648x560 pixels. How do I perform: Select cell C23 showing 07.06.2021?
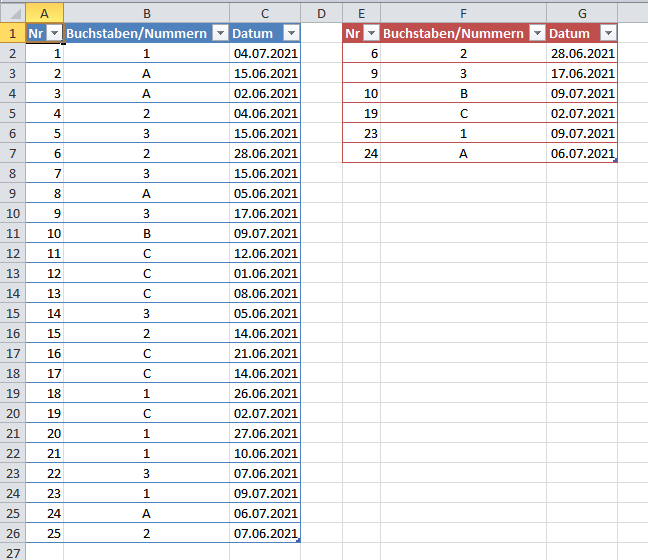point(265,473)
